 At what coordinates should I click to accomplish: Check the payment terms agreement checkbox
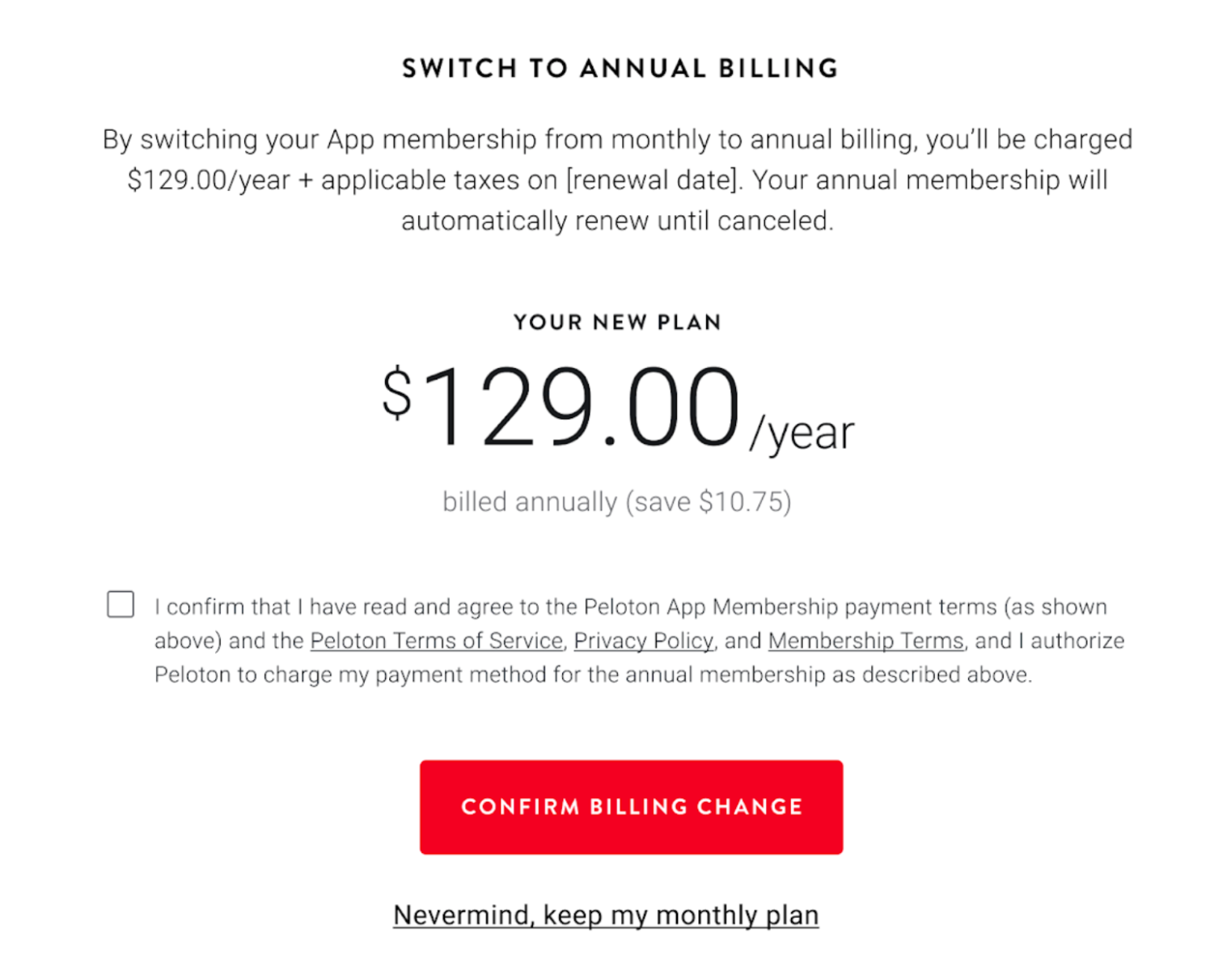121,604
